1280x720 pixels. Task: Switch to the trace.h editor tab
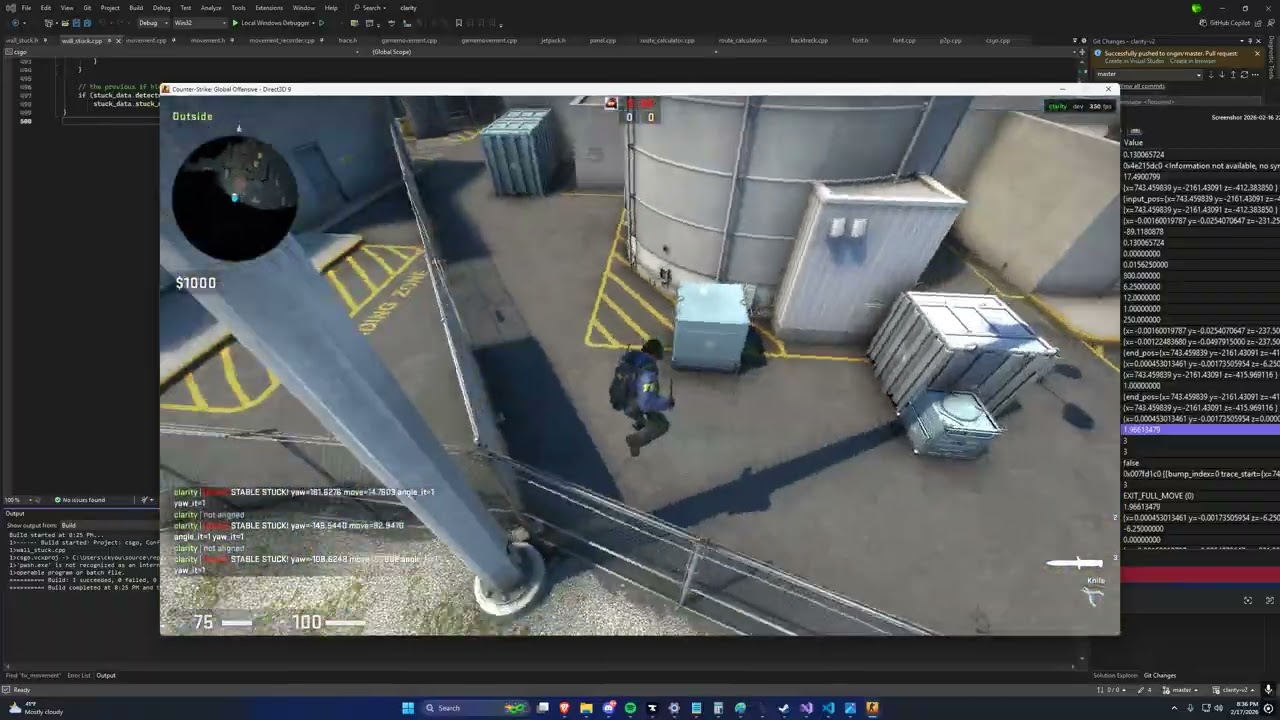[347, 41]
